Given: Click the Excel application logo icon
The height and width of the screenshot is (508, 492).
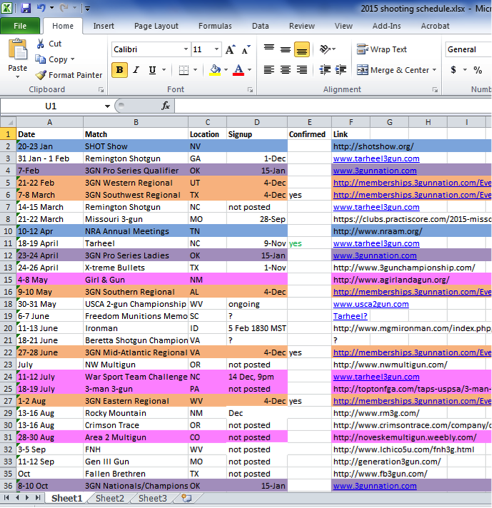Looking at the screenshot, I should pos(6,8).
